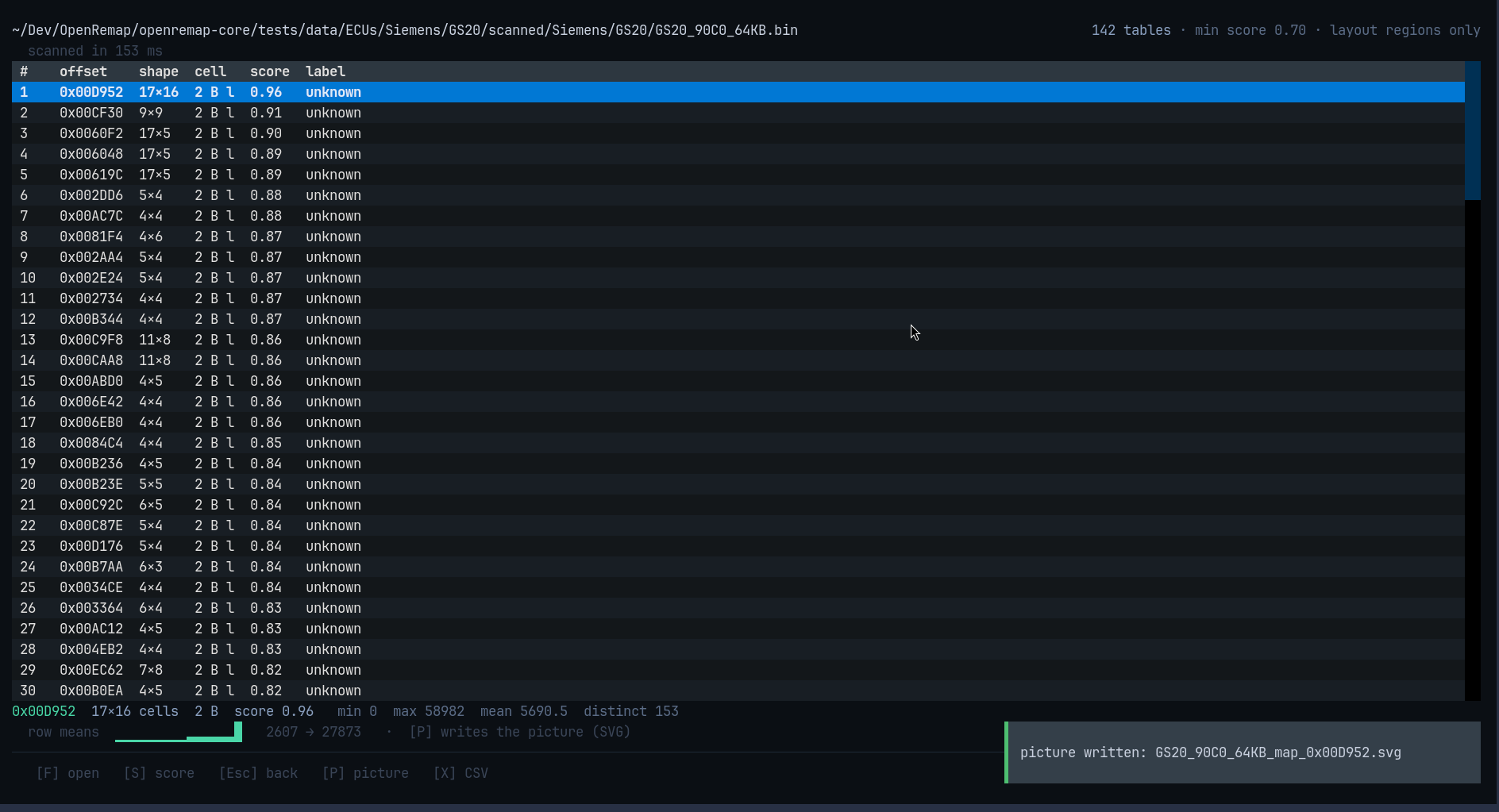Click the [X] CSV export shortcut
The width and height of the screenshot is (1499, 812).
460,773
